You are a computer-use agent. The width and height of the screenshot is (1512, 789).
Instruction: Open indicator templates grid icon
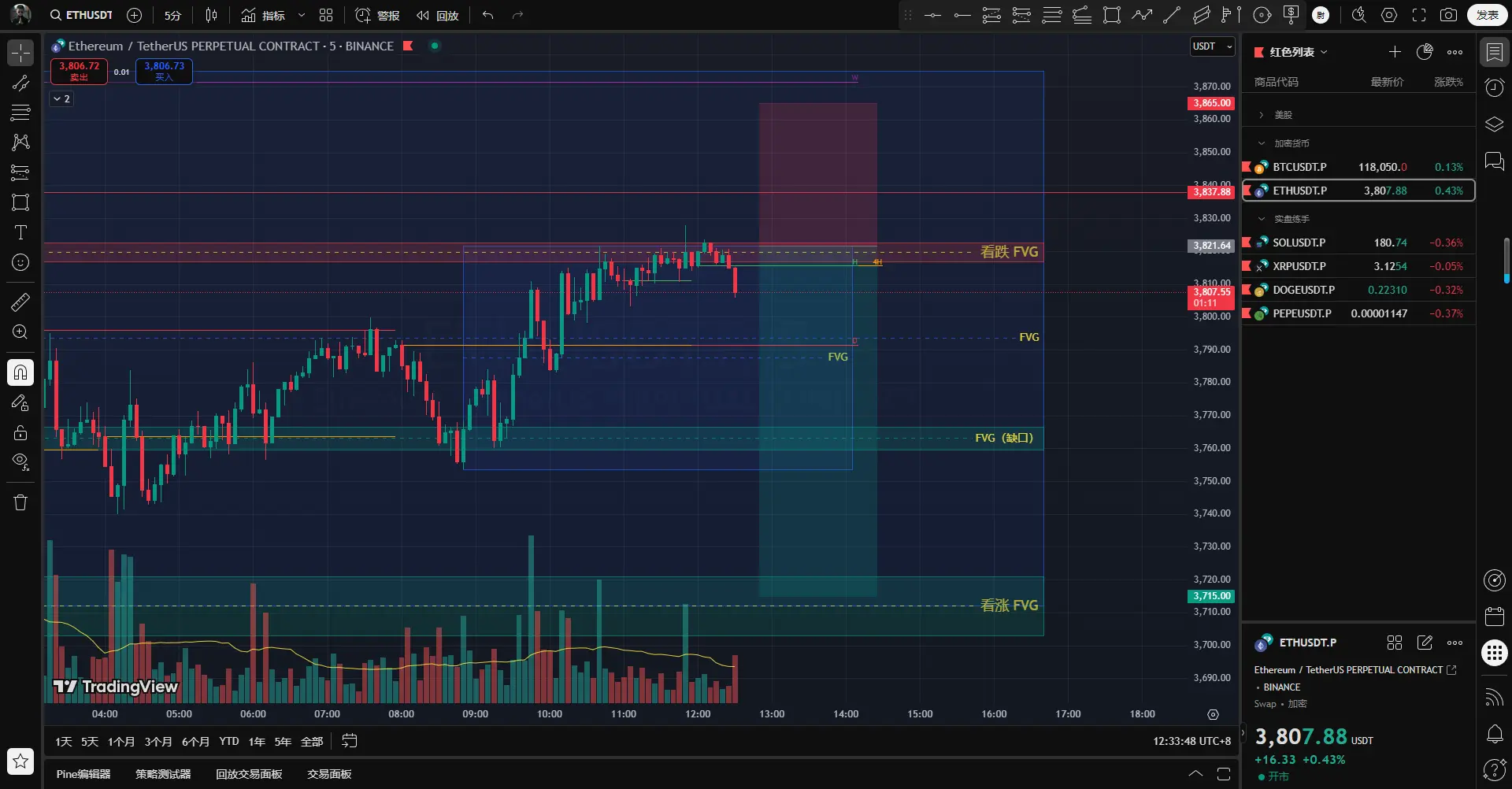point(326,15)
